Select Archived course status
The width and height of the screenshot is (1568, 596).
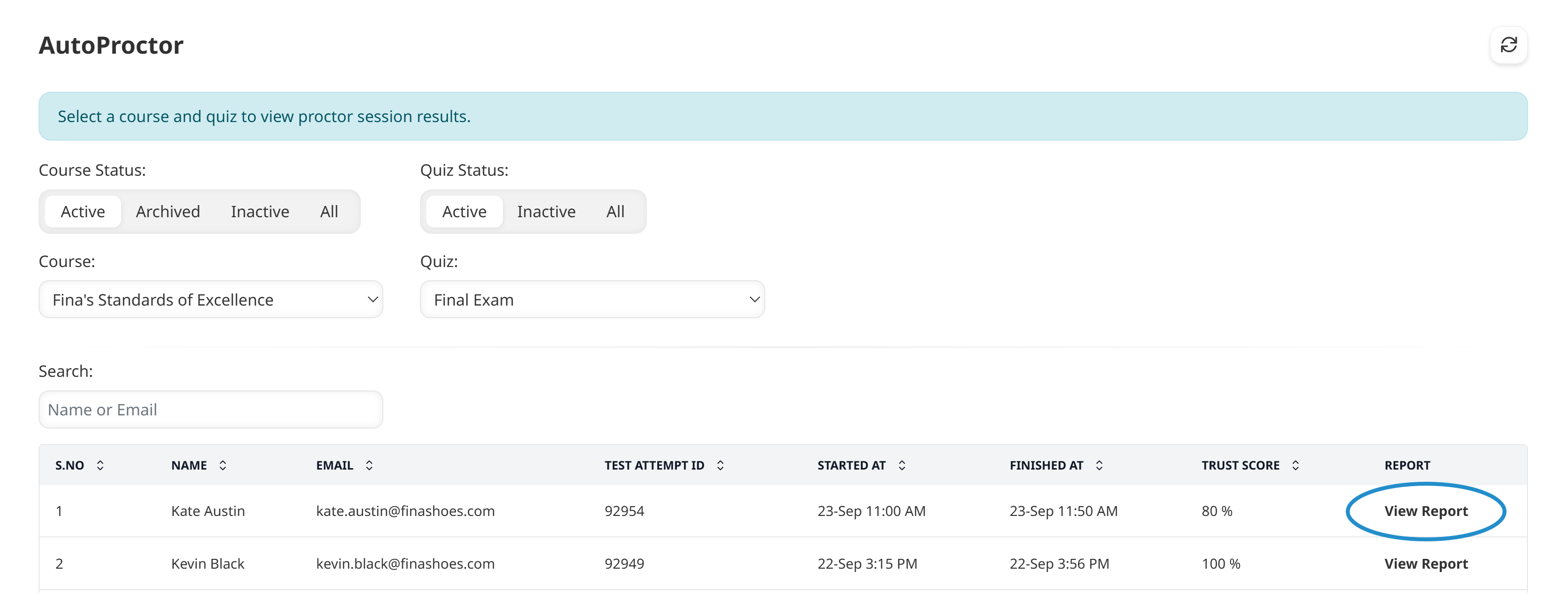[168, 211]
